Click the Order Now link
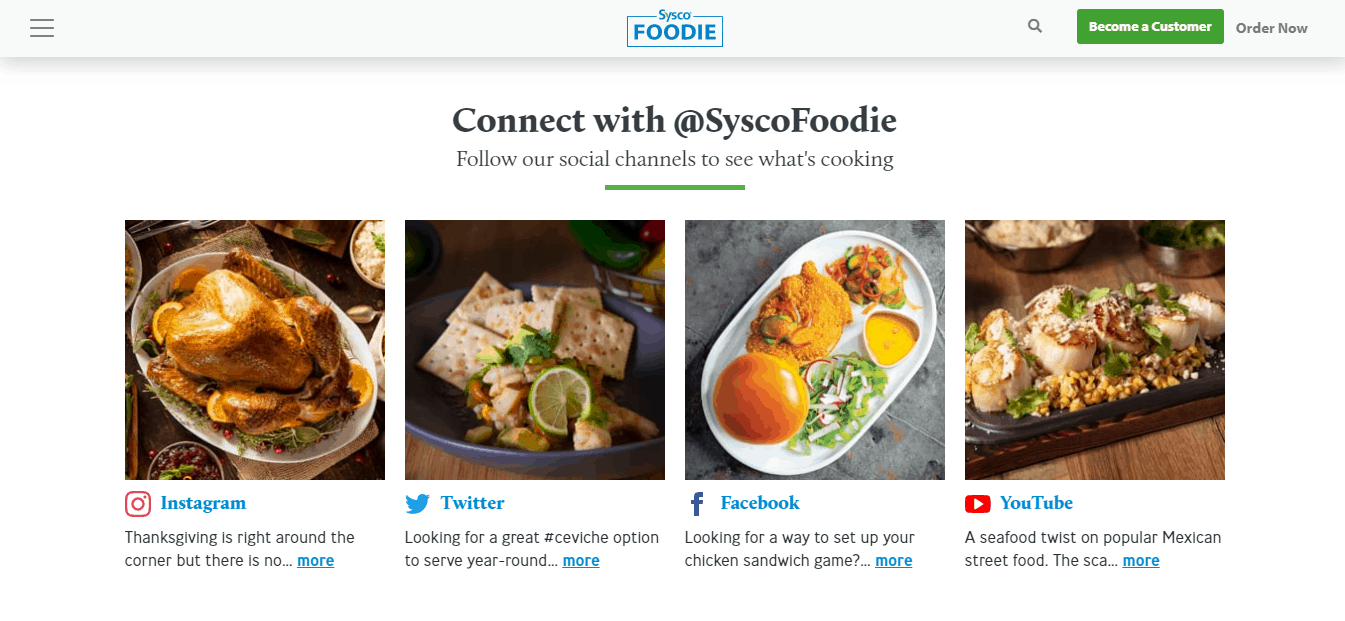 1271,28
